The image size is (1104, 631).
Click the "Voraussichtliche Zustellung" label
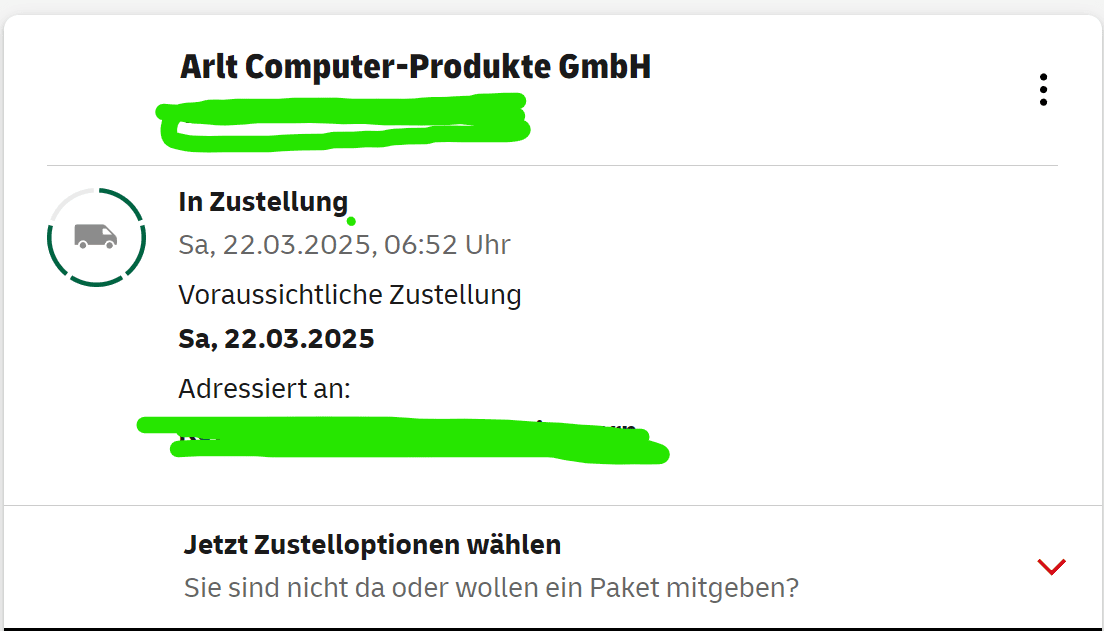tap(350, 295)
